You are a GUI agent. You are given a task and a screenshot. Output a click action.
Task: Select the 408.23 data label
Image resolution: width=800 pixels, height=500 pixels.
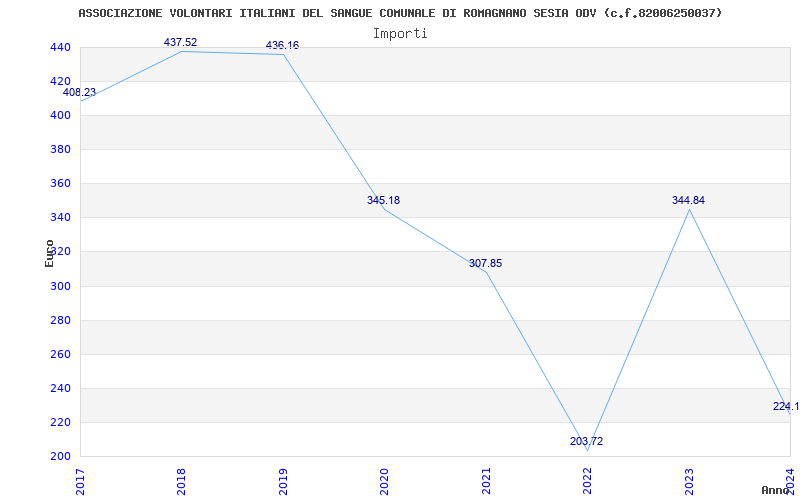[79, 92]
